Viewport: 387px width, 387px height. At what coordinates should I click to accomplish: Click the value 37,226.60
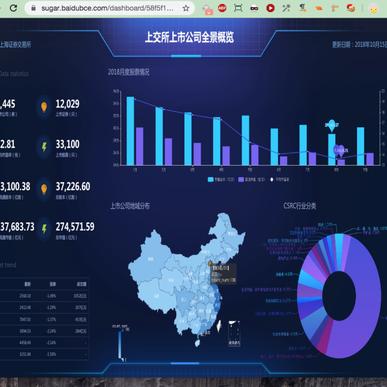tap(73, 186)
